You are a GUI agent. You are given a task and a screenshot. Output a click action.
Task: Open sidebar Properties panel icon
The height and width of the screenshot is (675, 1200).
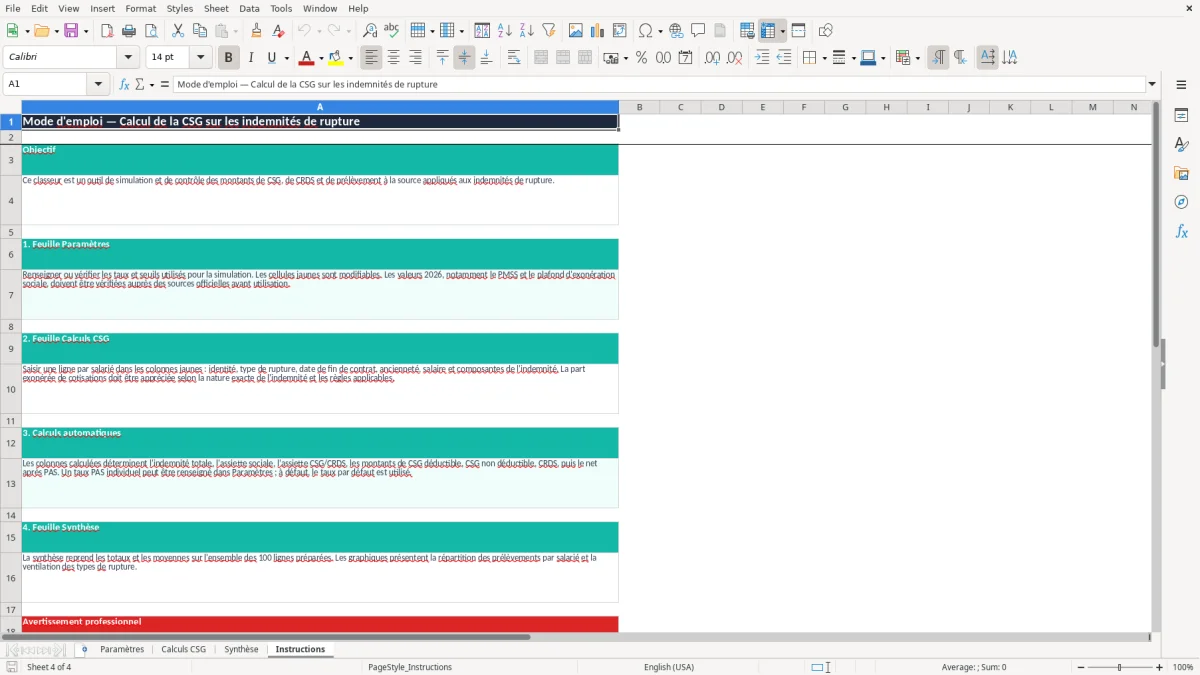tap(1181, 115)
